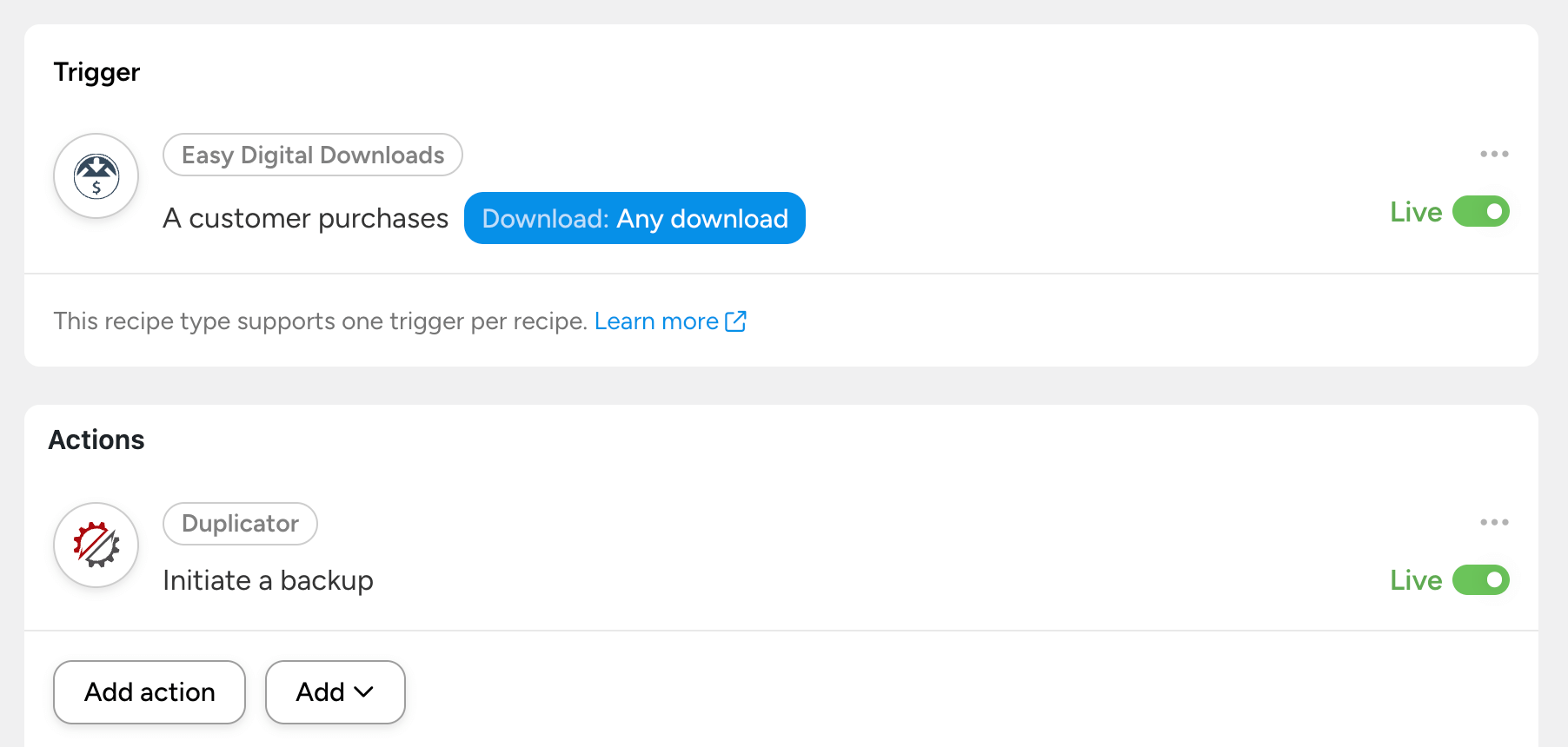Screen dimensions: 1568x747
Task: Disable the trigger's Live toggle
Action: (x=1480, y=211)
